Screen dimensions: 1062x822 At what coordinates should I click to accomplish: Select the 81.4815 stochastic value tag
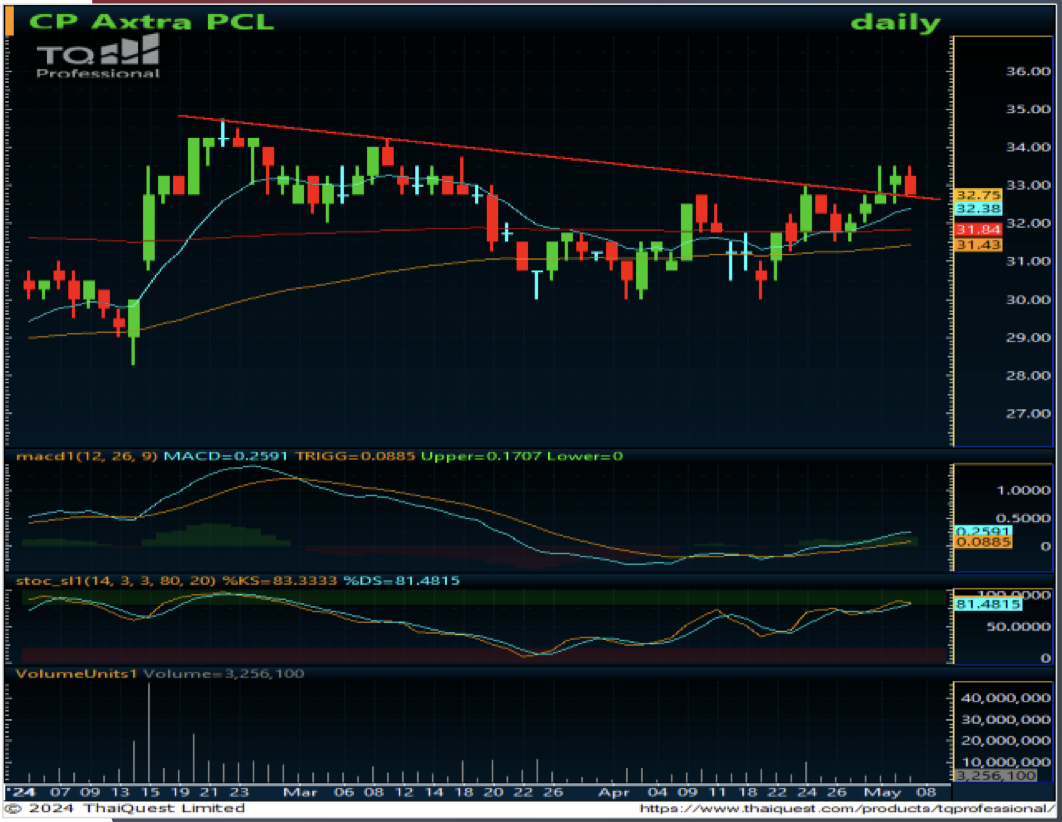pos(987,604)
